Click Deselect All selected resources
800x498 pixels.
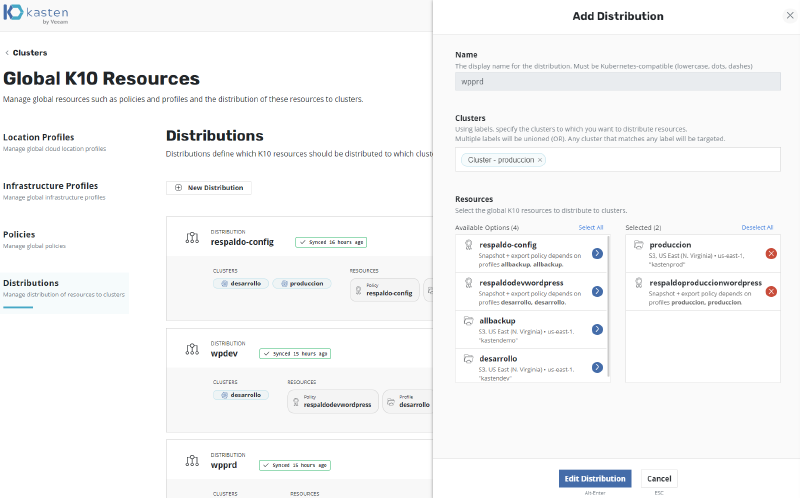(x=757, y=228)
